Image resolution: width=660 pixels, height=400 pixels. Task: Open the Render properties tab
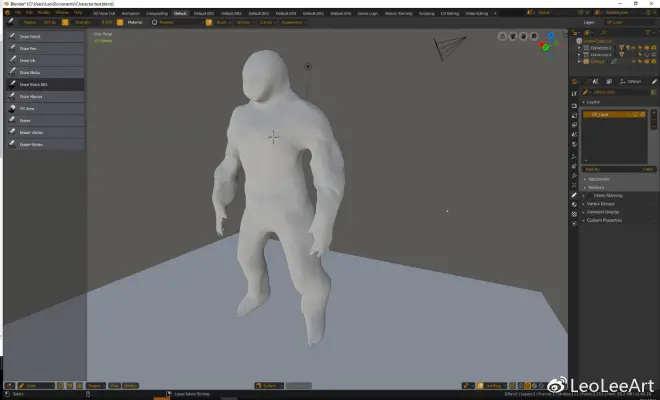pos(574,106)
